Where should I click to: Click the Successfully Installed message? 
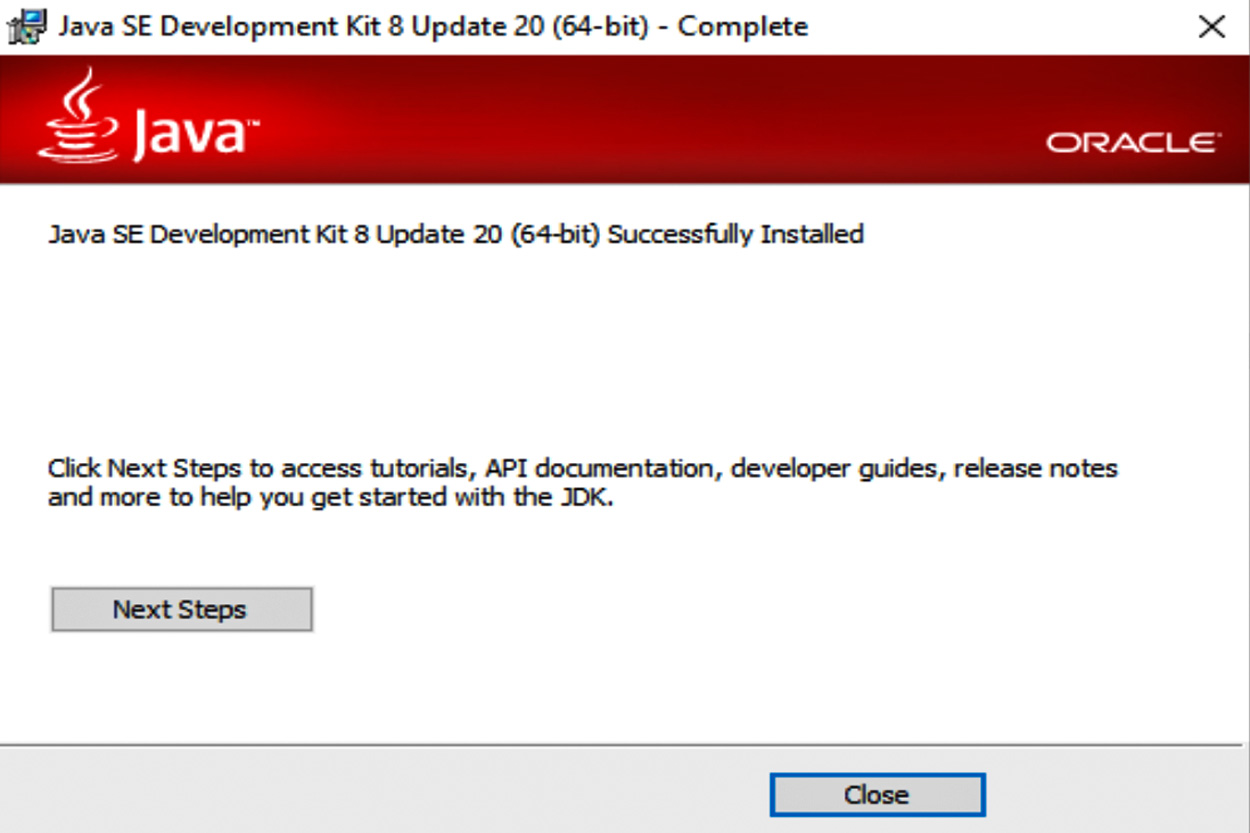735,235
